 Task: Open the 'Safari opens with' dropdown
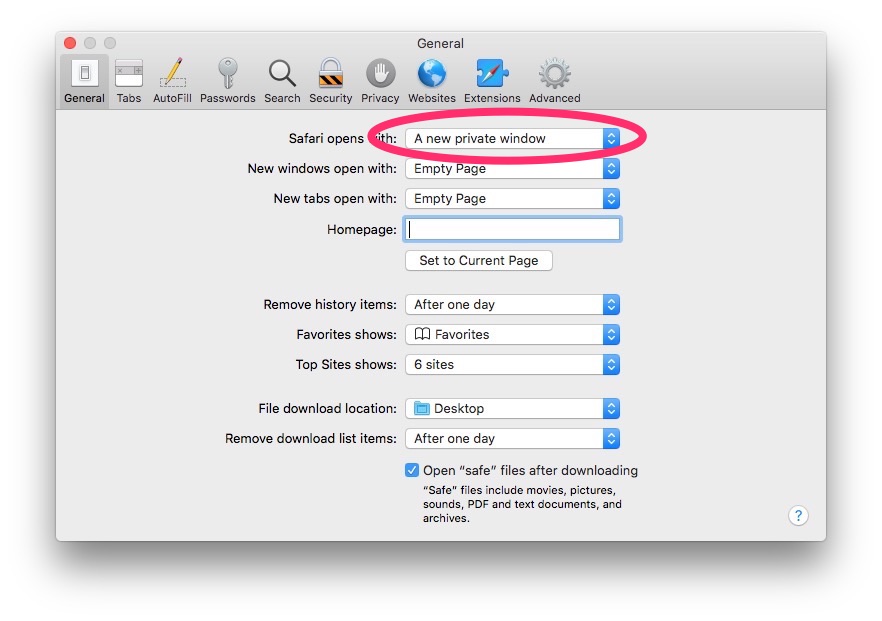pos(512,138)
